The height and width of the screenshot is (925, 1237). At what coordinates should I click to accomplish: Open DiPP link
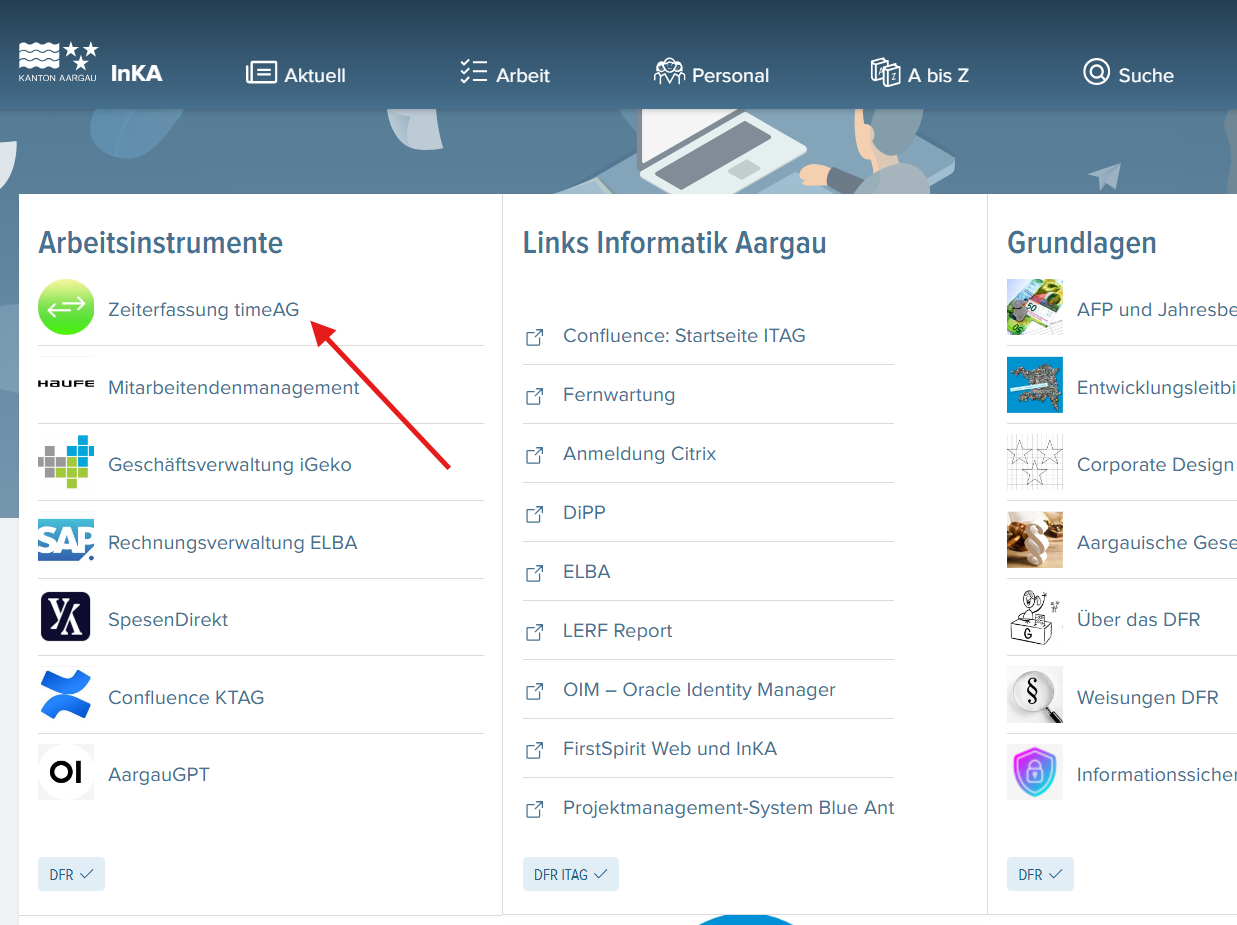pyautogui.click(x=584, y=513)
